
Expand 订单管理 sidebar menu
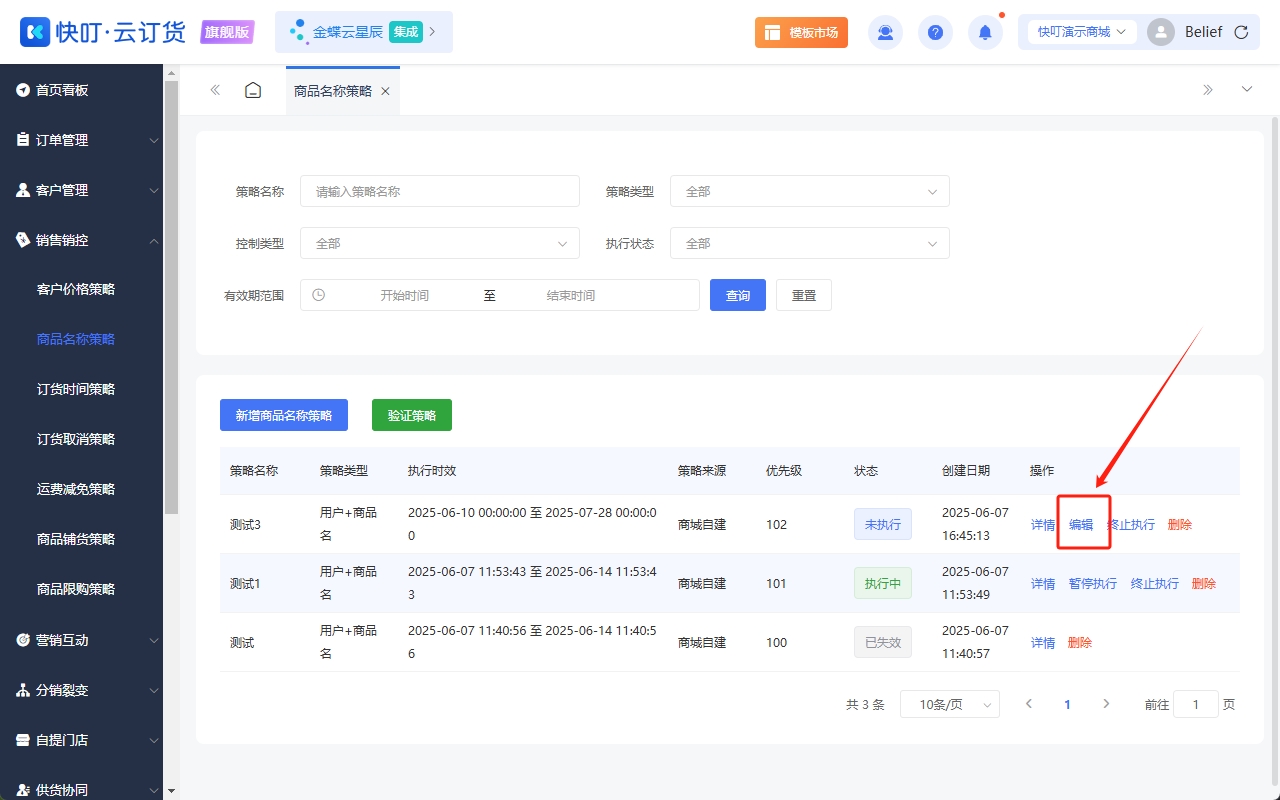81,140
